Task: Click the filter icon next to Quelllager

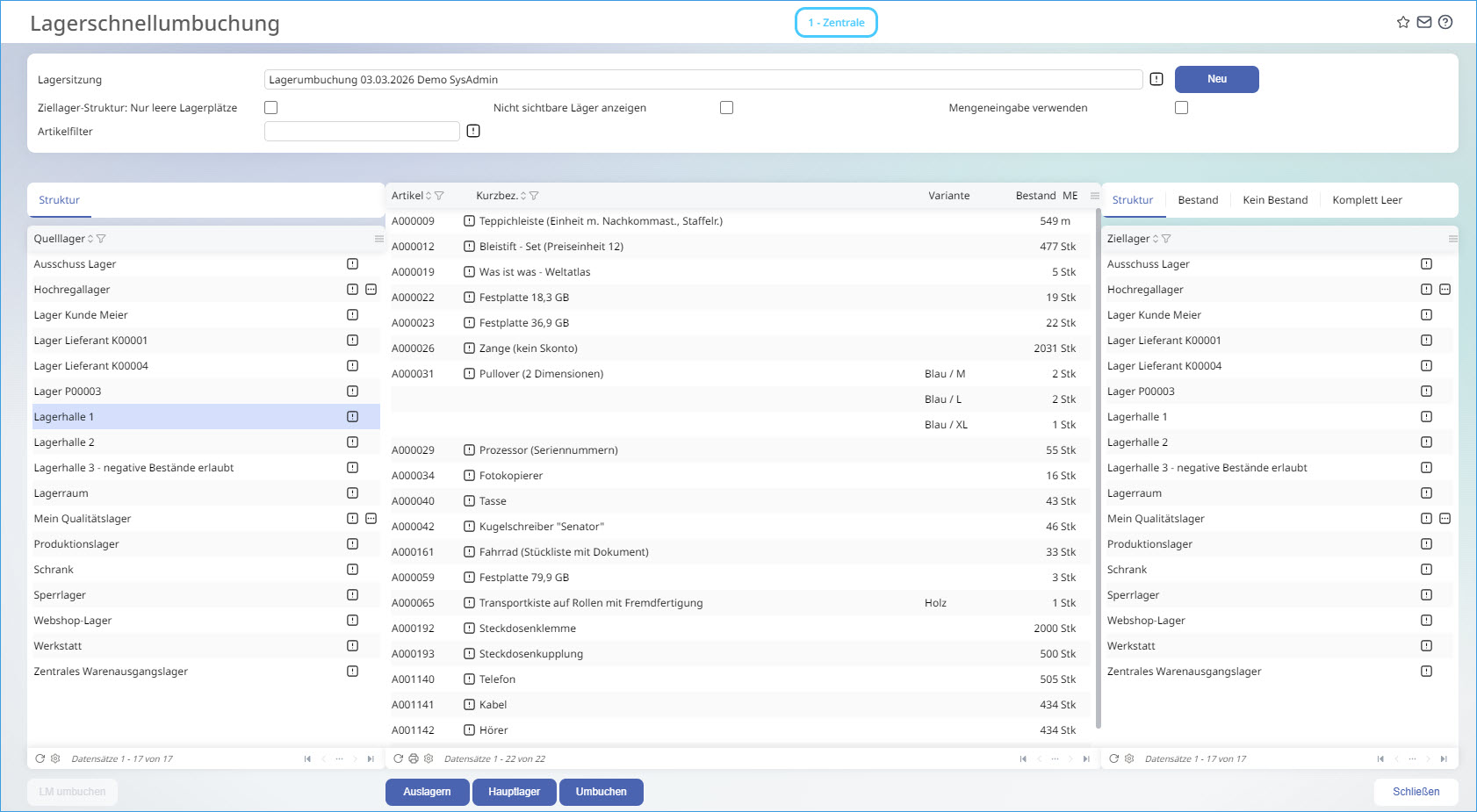Action: (101, 239)
